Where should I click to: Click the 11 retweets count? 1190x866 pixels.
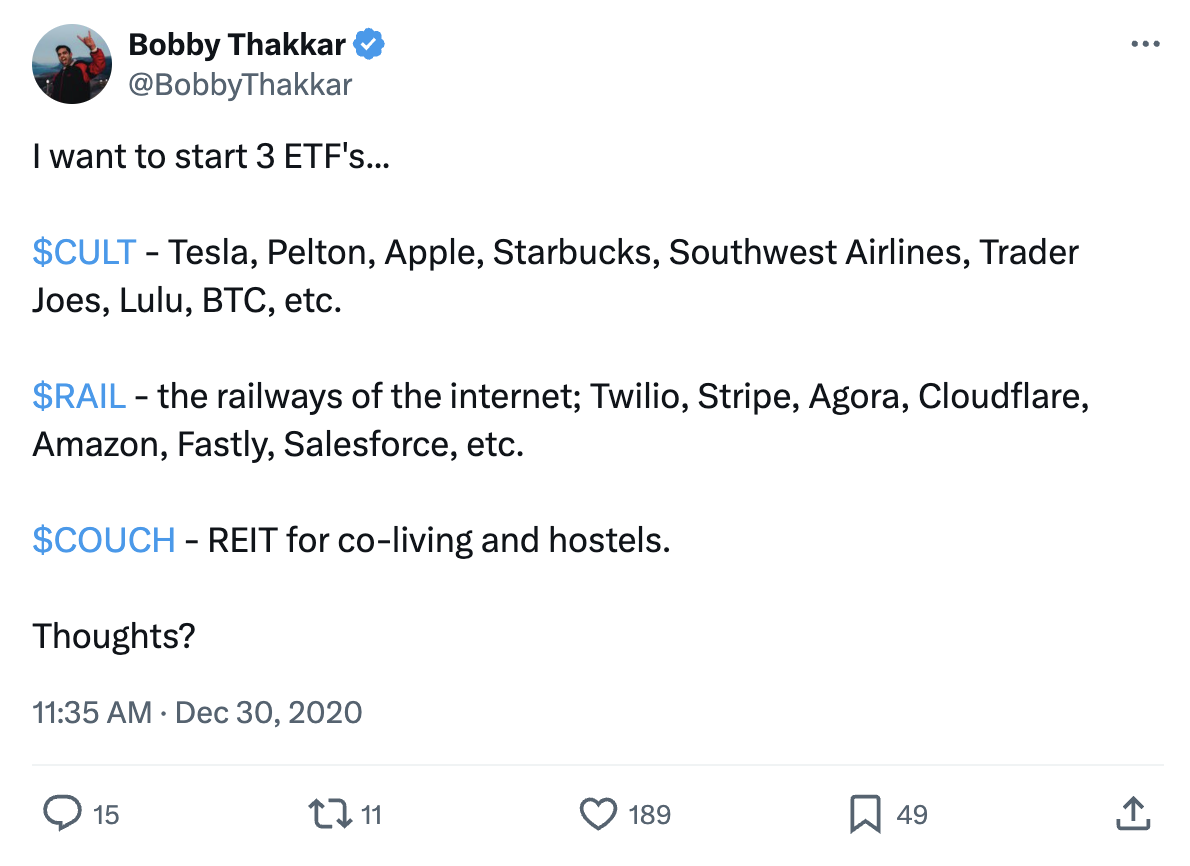pos(371,815)
